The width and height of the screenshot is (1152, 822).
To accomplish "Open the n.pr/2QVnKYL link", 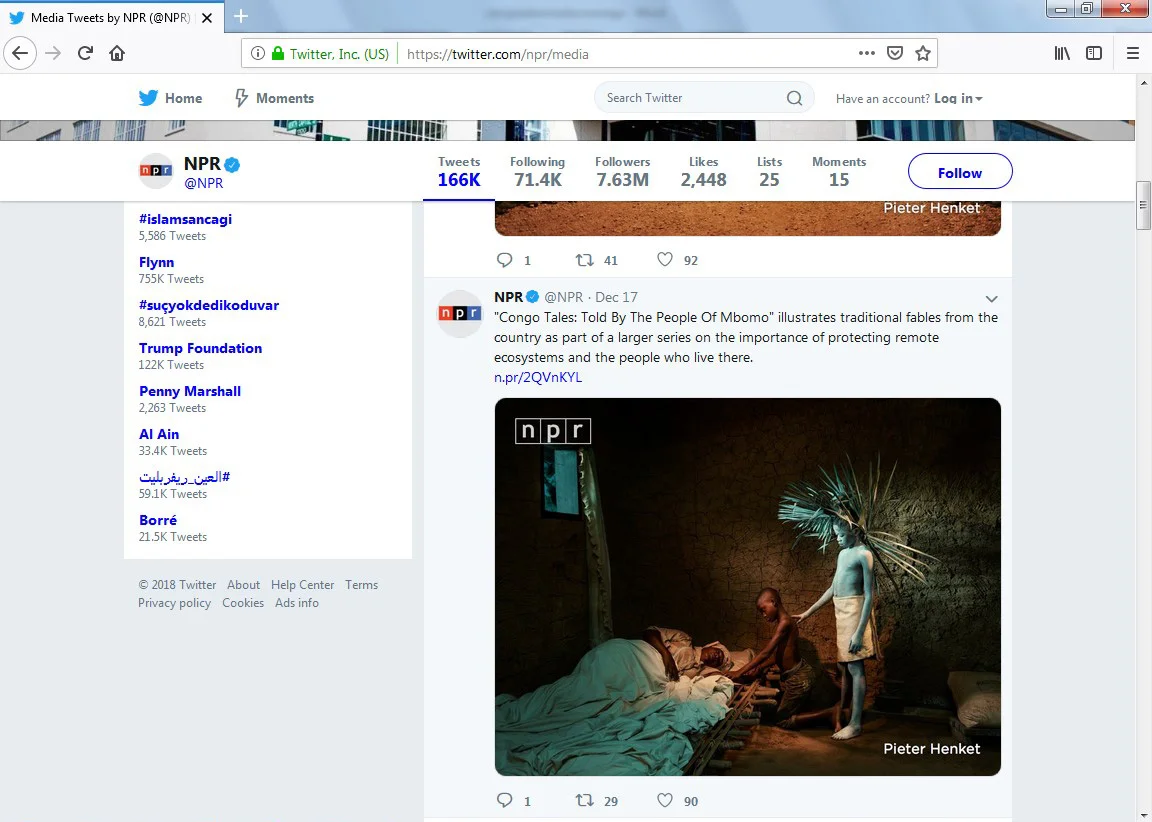I will [538, 377].
